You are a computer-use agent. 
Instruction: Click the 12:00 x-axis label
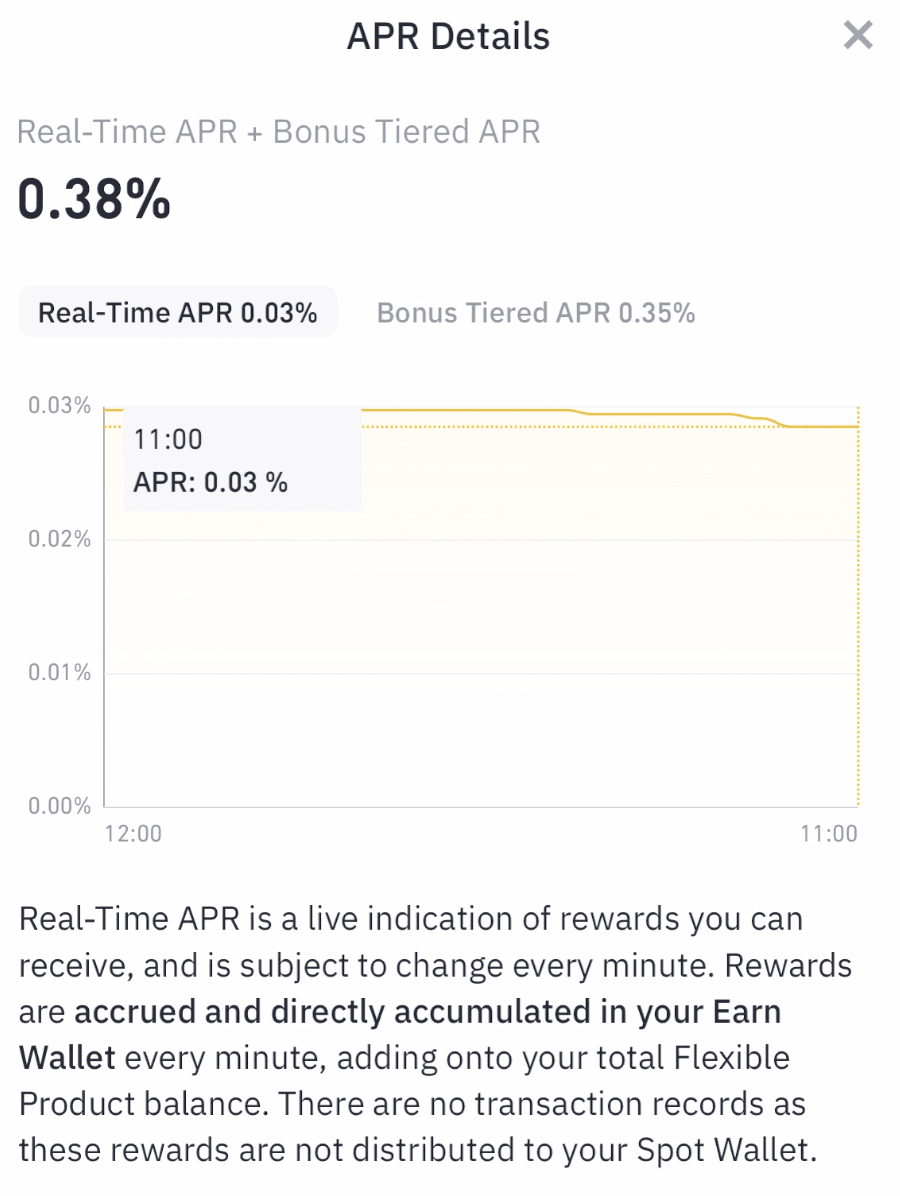[133, 834]
